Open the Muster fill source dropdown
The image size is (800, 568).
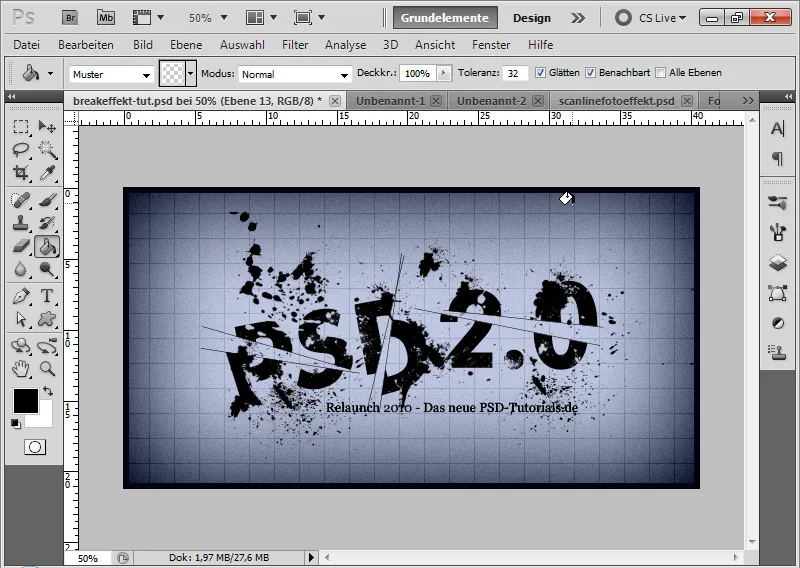(111, 75)
